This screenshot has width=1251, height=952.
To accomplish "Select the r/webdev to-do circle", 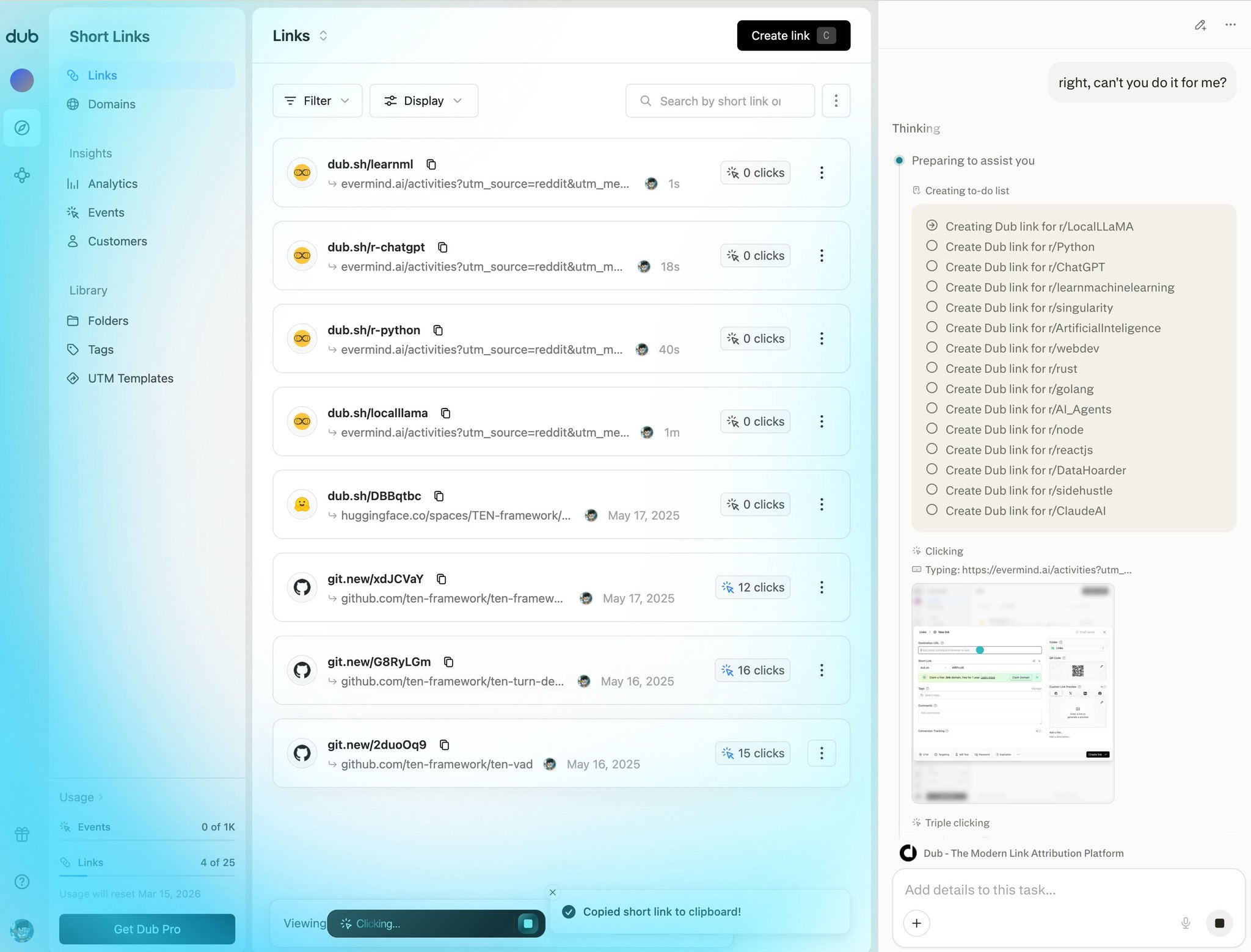I will click(x=932, y=347).
